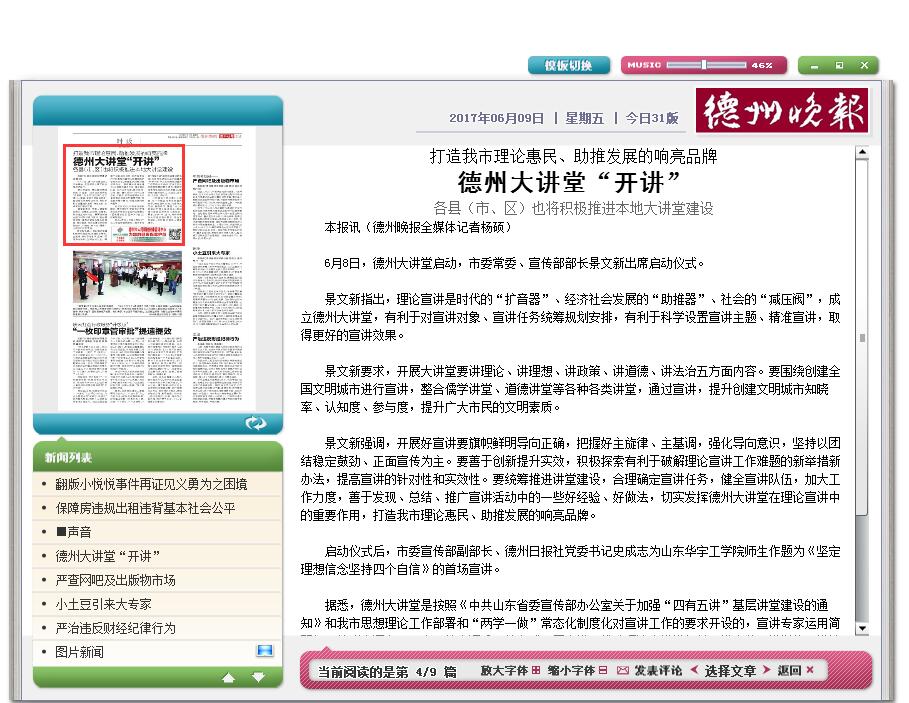Click the 今日31版 edition link

652,118
